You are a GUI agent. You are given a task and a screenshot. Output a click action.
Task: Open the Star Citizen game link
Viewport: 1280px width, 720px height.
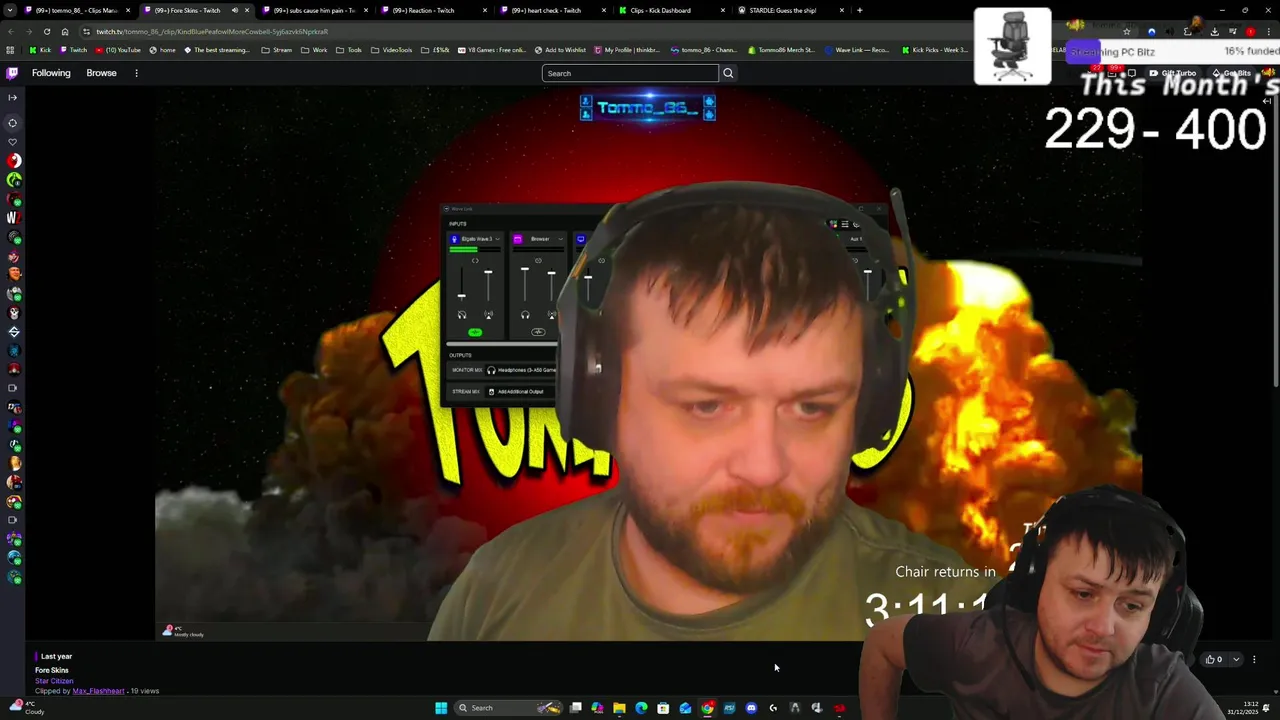click(54, 681)
